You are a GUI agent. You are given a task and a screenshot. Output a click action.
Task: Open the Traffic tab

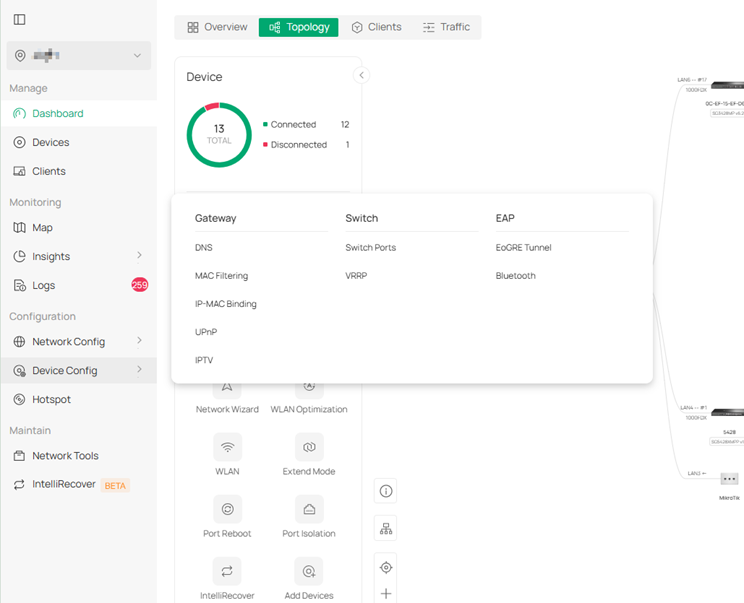[x=446, y=27]
